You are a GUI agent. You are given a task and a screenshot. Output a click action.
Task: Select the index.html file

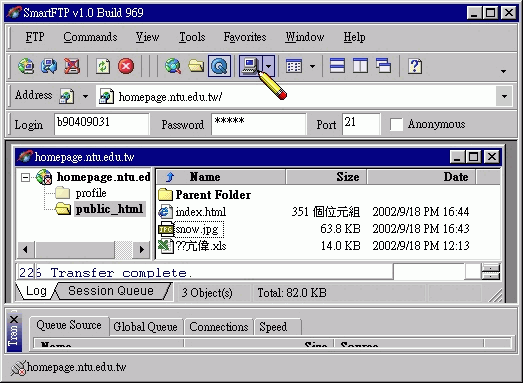[x=201, y=212]
